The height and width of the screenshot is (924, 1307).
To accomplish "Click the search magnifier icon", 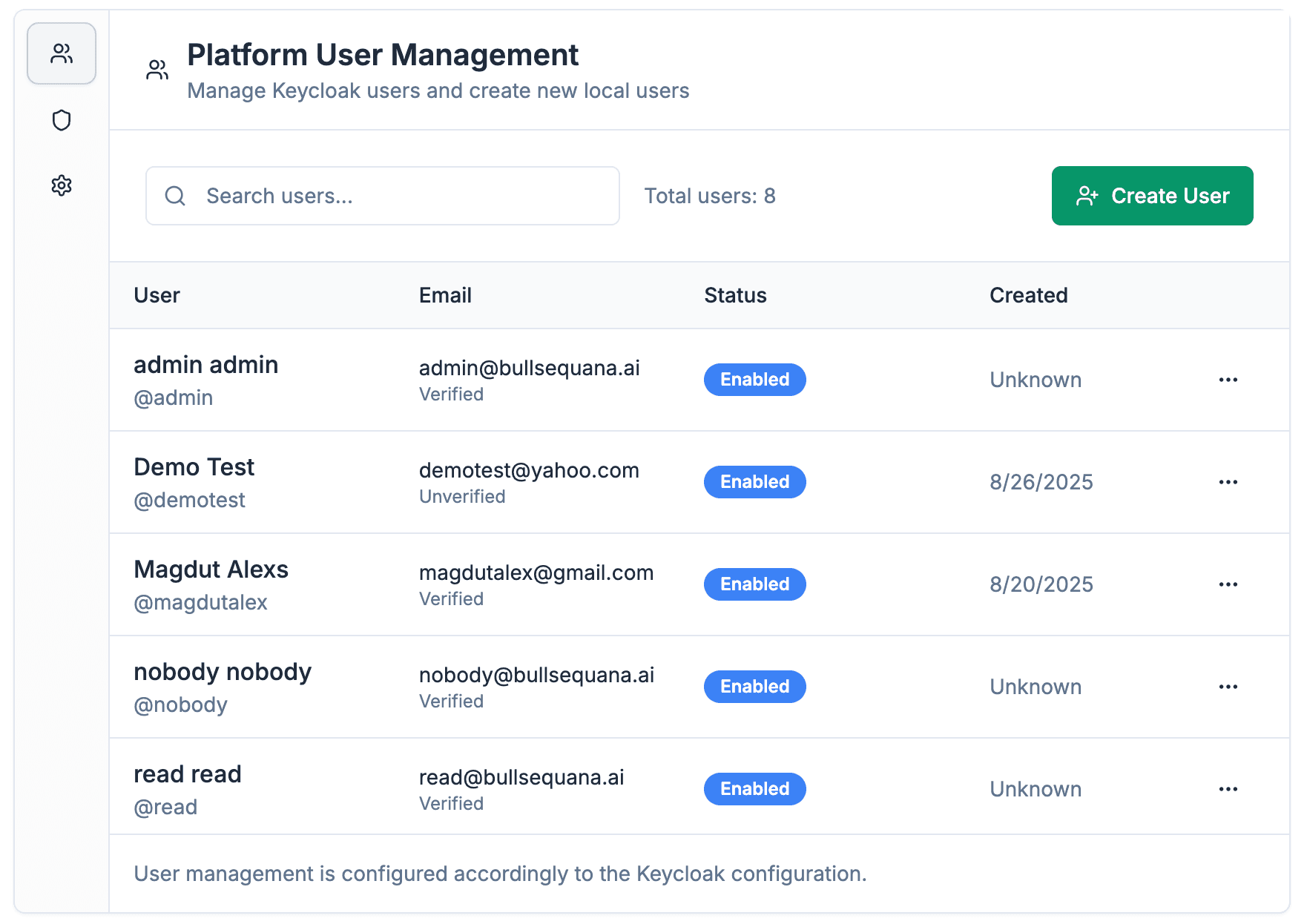I will pyautogui.click(x=175, y=196).
